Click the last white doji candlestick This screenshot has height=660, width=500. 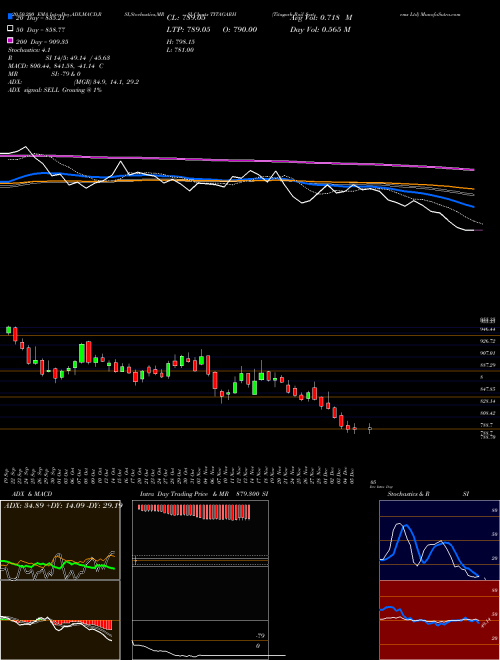[370, 428]
